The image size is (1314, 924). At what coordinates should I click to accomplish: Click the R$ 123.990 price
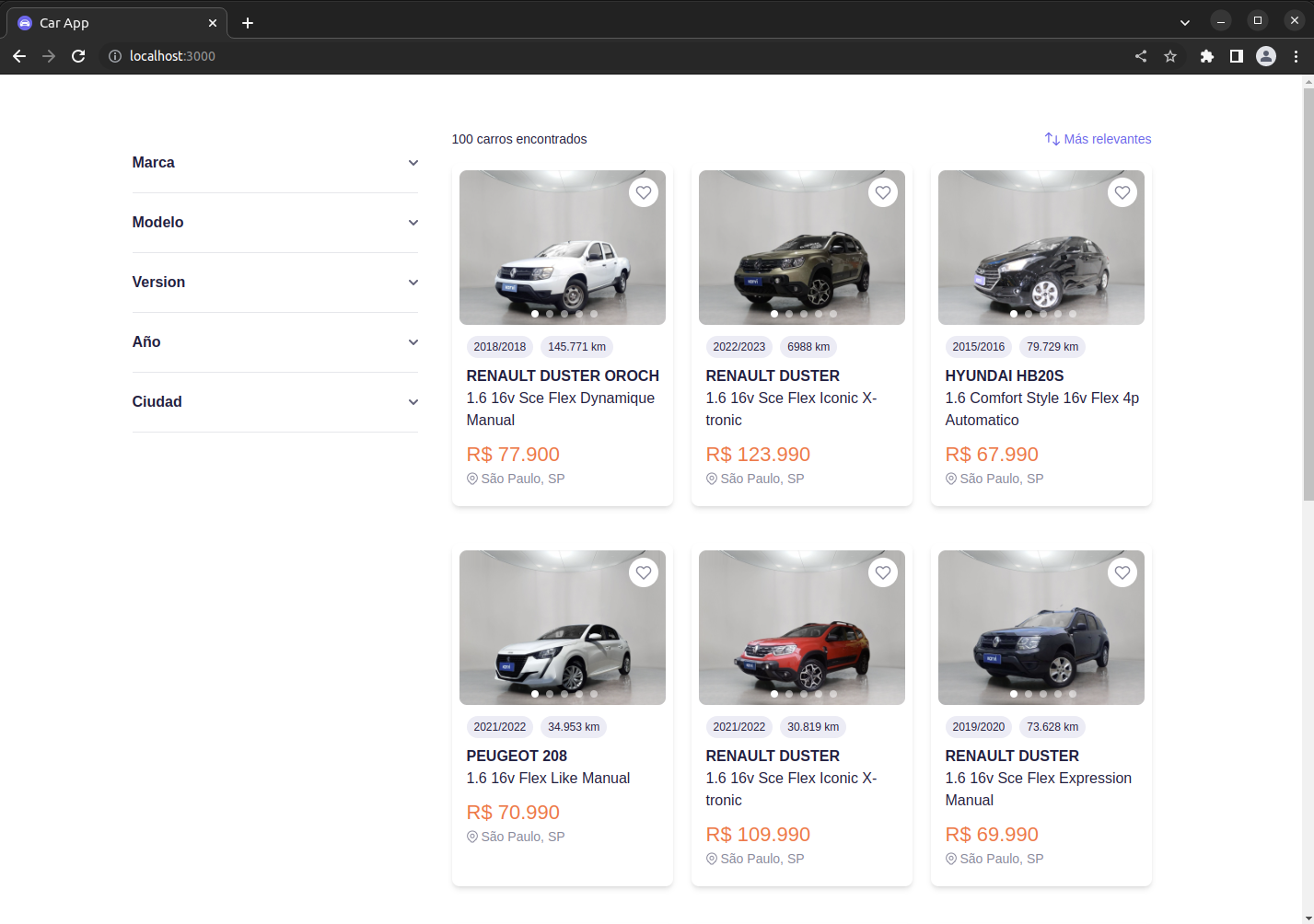[x=758, y=455]
